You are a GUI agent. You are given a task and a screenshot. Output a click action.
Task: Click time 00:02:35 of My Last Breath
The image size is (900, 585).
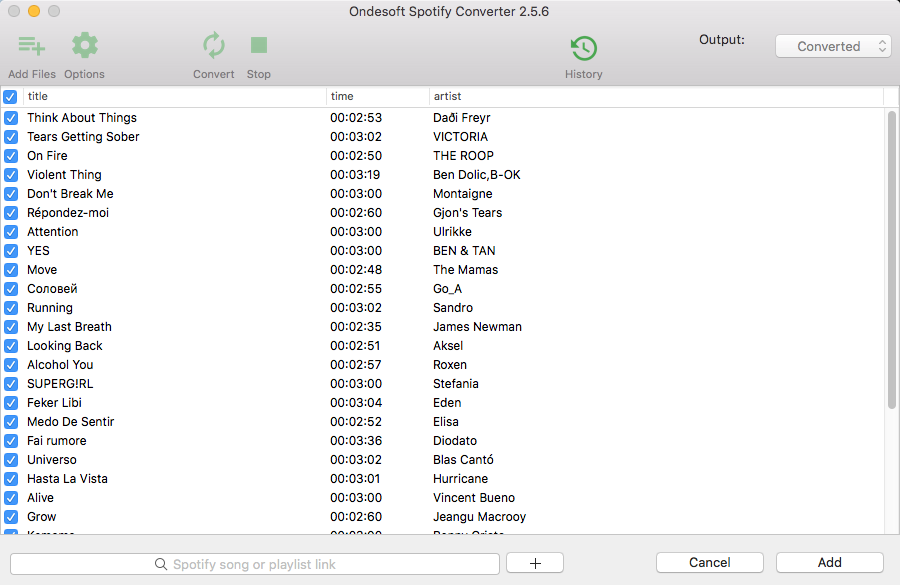356,326
